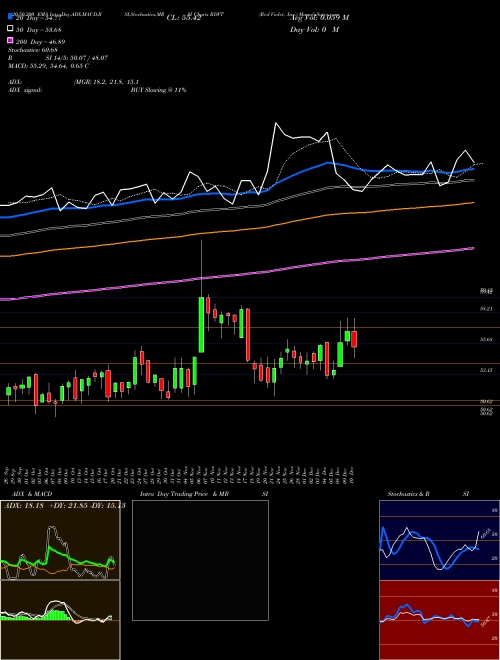Open the blue-background Stochastics mini chart

(x=439, y=540)
